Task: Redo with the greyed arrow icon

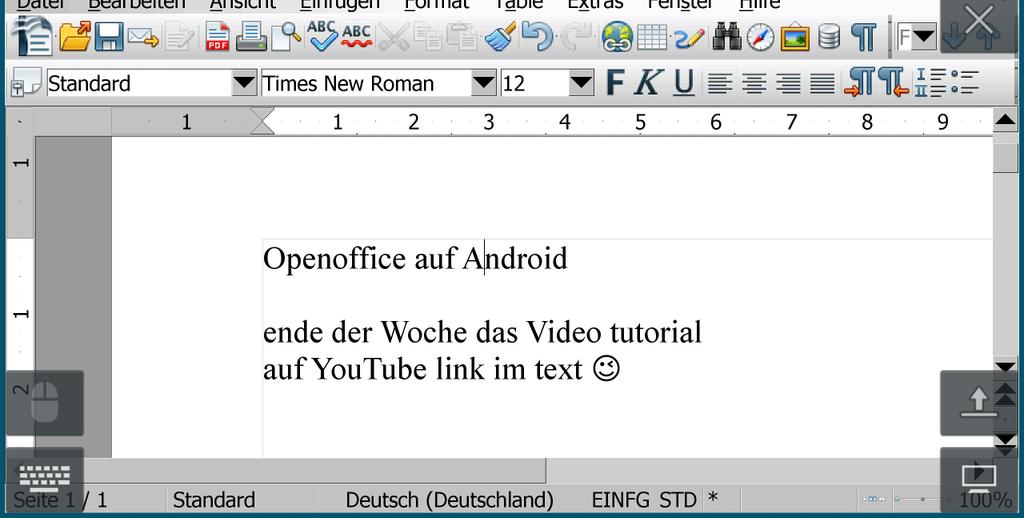Action: coord(576,37)
